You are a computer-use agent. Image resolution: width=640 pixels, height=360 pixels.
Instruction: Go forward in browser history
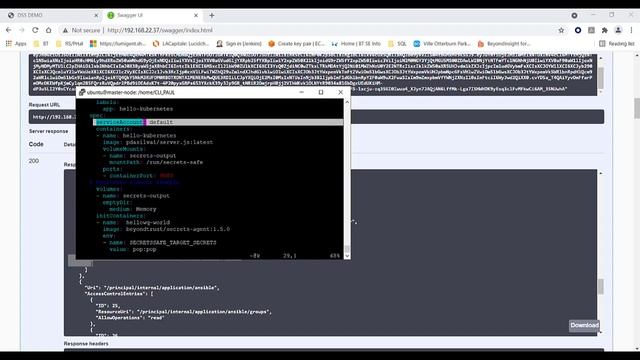[22, 30]
